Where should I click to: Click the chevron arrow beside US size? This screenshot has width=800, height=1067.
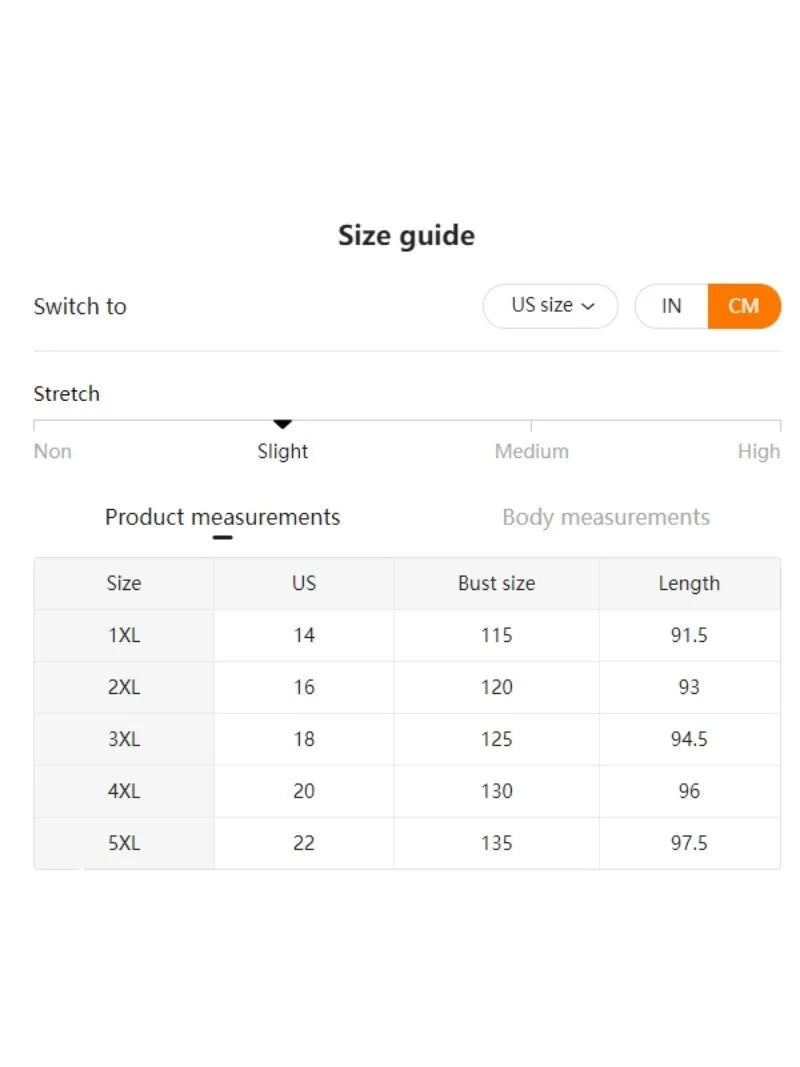tap(588, 306)
